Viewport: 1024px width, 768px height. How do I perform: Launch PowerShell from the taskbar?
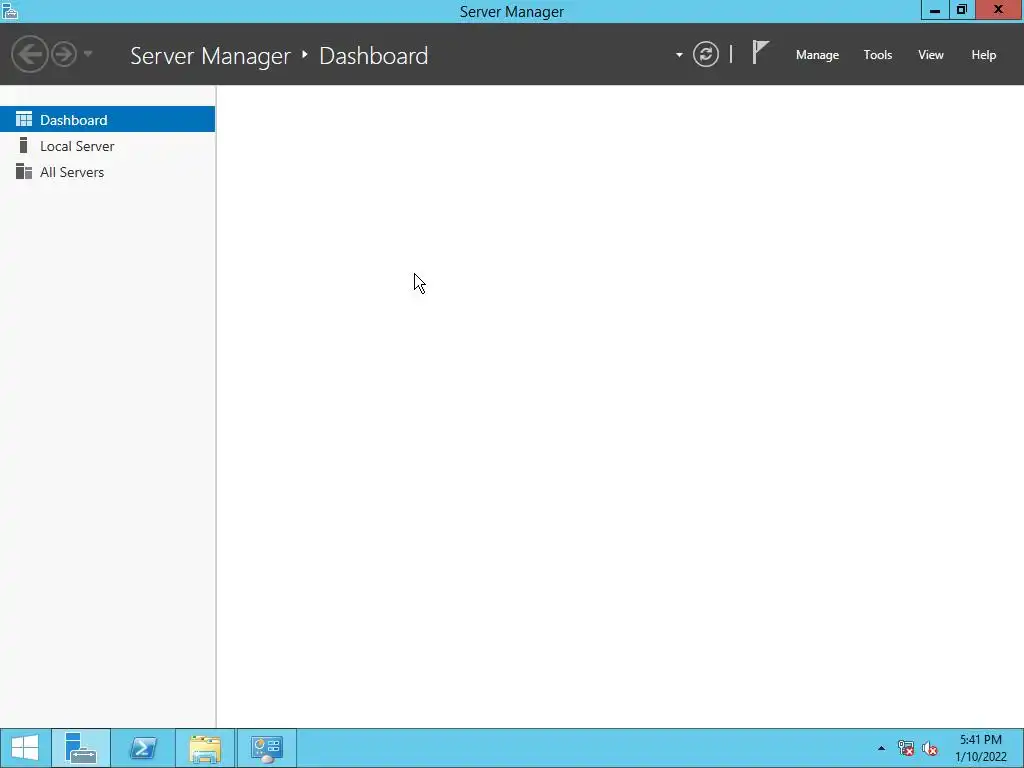pyautogui.click(x=142, y=748)
